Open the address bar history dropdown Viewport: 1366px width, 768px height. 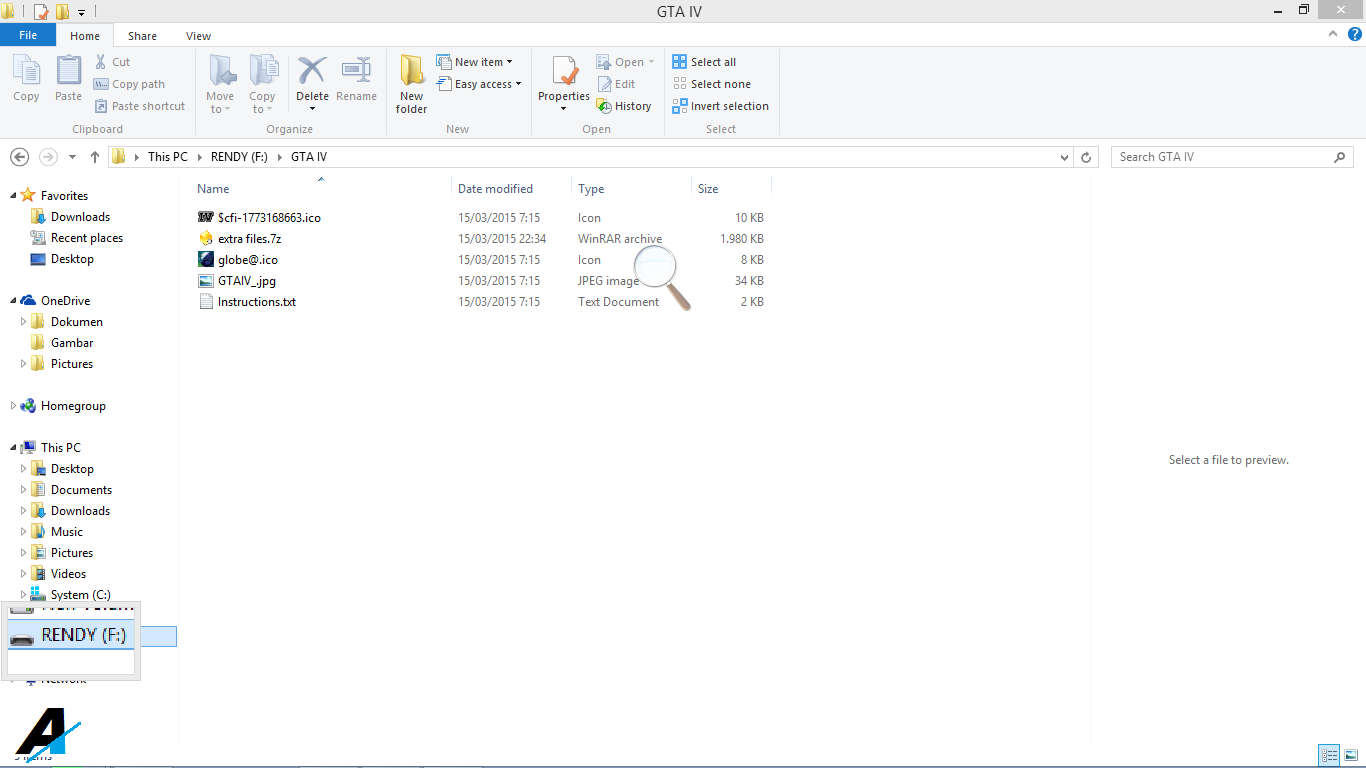[x=1064, y=157]
